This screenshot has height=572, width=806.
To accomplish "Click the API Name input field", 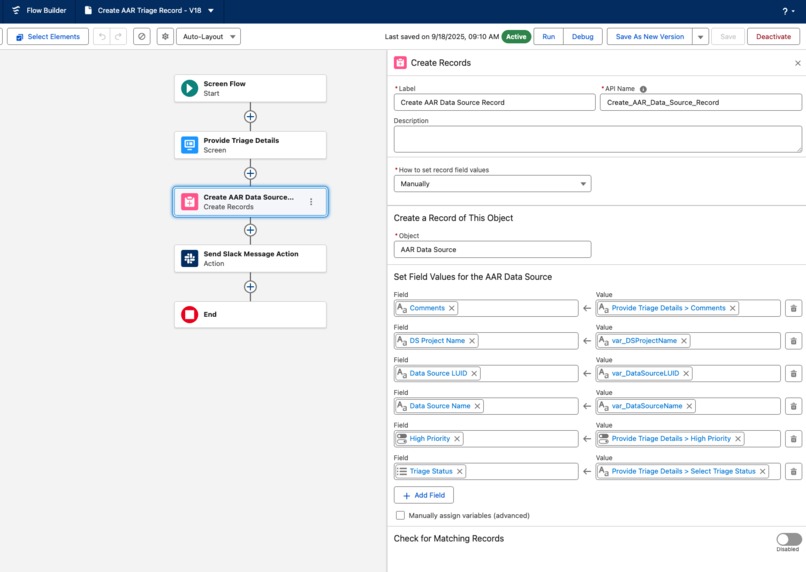I will click(701, 102).
